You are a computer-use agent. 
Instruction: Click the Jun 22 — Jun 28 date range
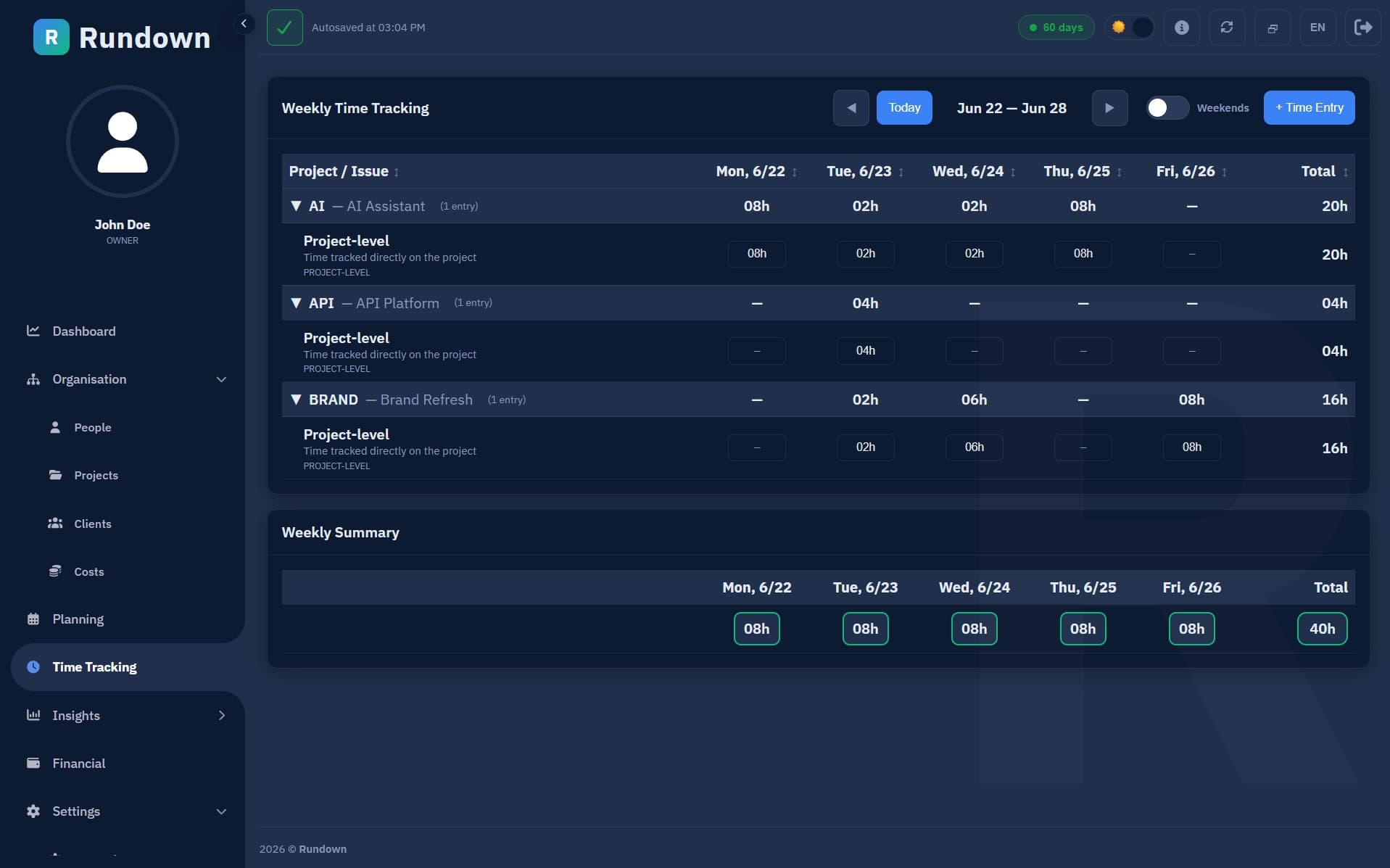(1012, 108)
